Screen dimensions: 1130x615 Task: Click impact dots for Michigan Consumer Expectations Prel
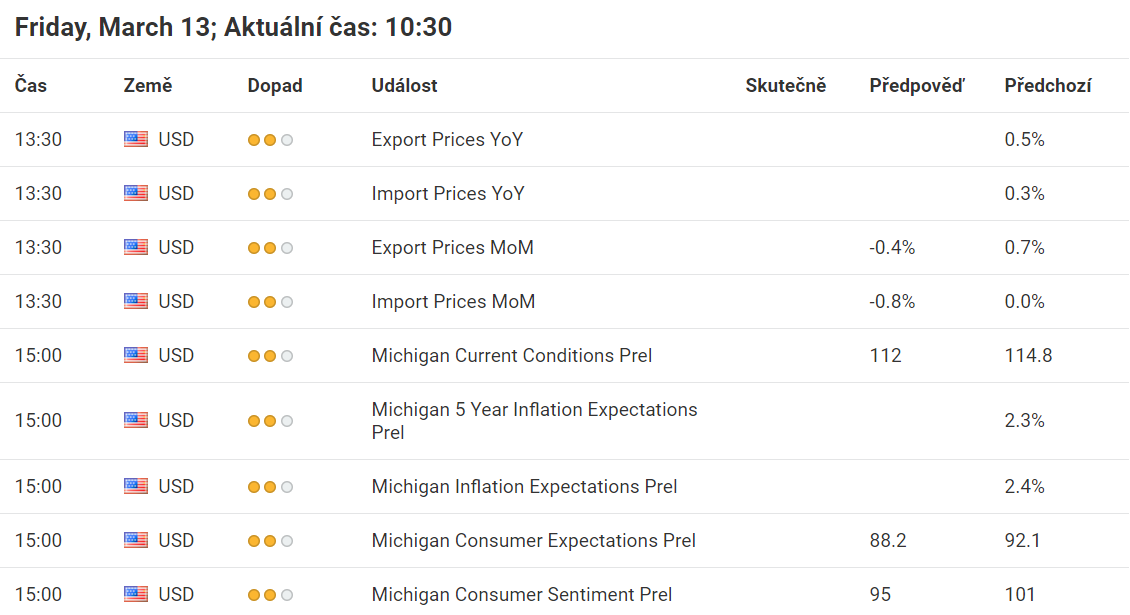point(270,541)
